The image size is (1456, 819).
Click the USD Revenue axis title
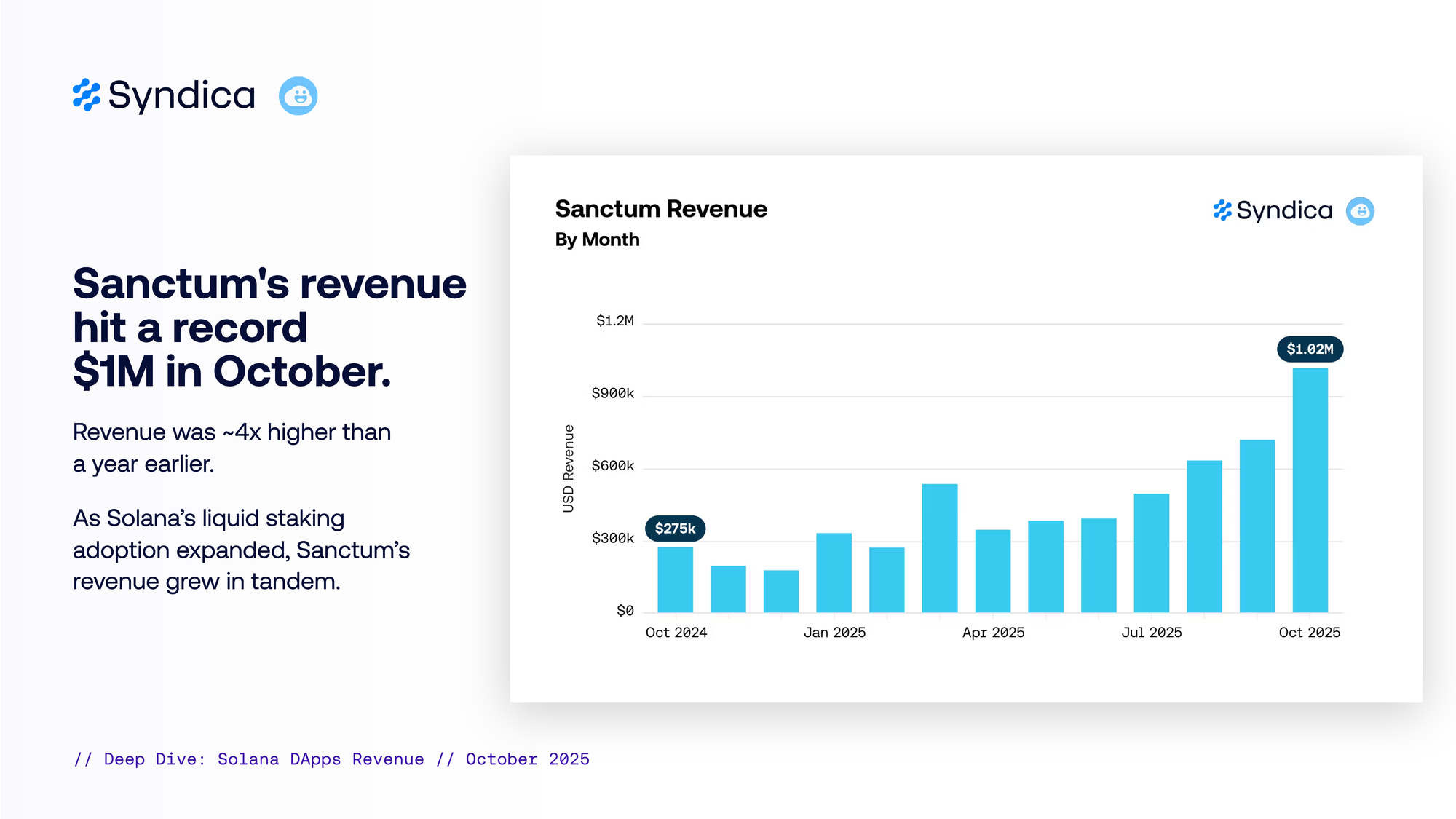[x=569, y=468]
